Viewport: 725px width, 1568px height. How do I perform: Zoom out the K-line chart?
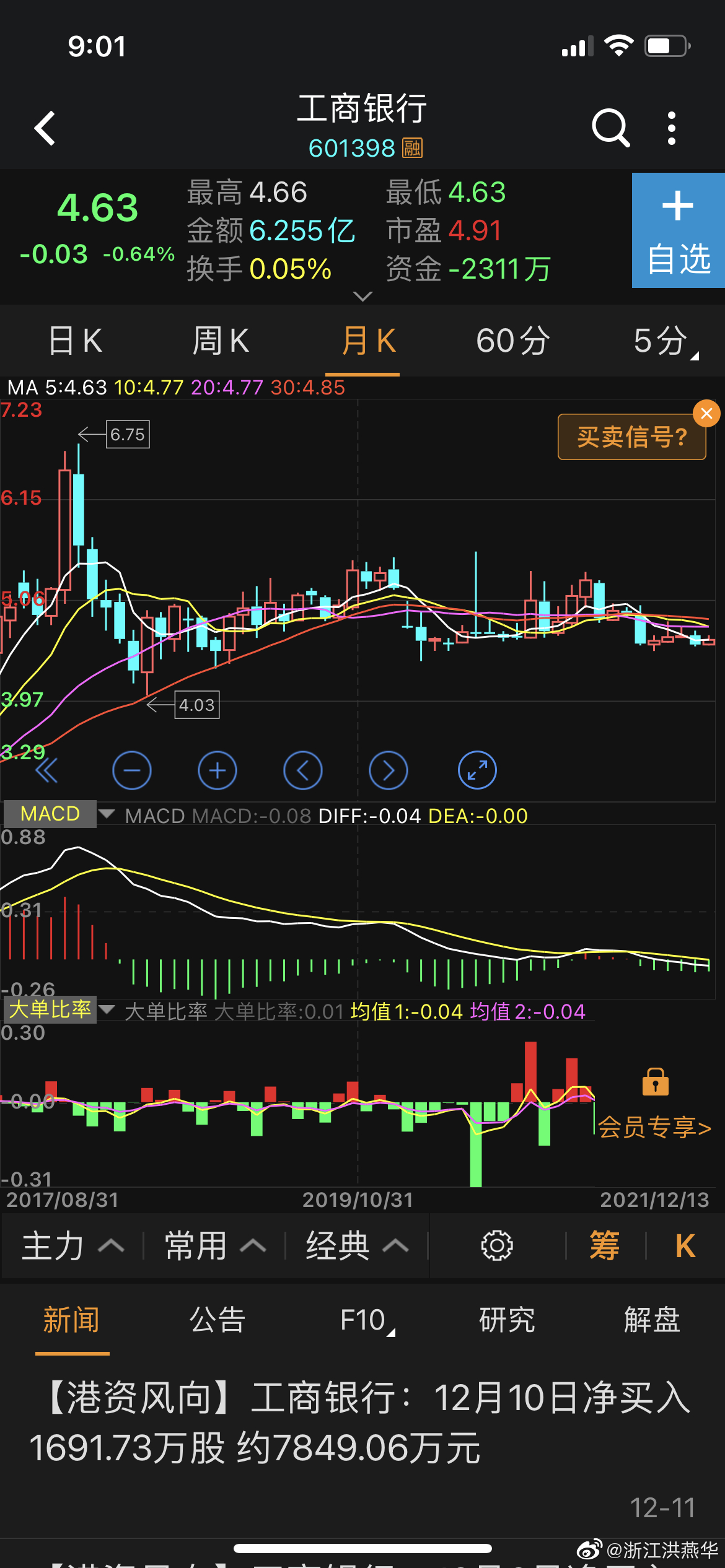click(x=132, y=770)
